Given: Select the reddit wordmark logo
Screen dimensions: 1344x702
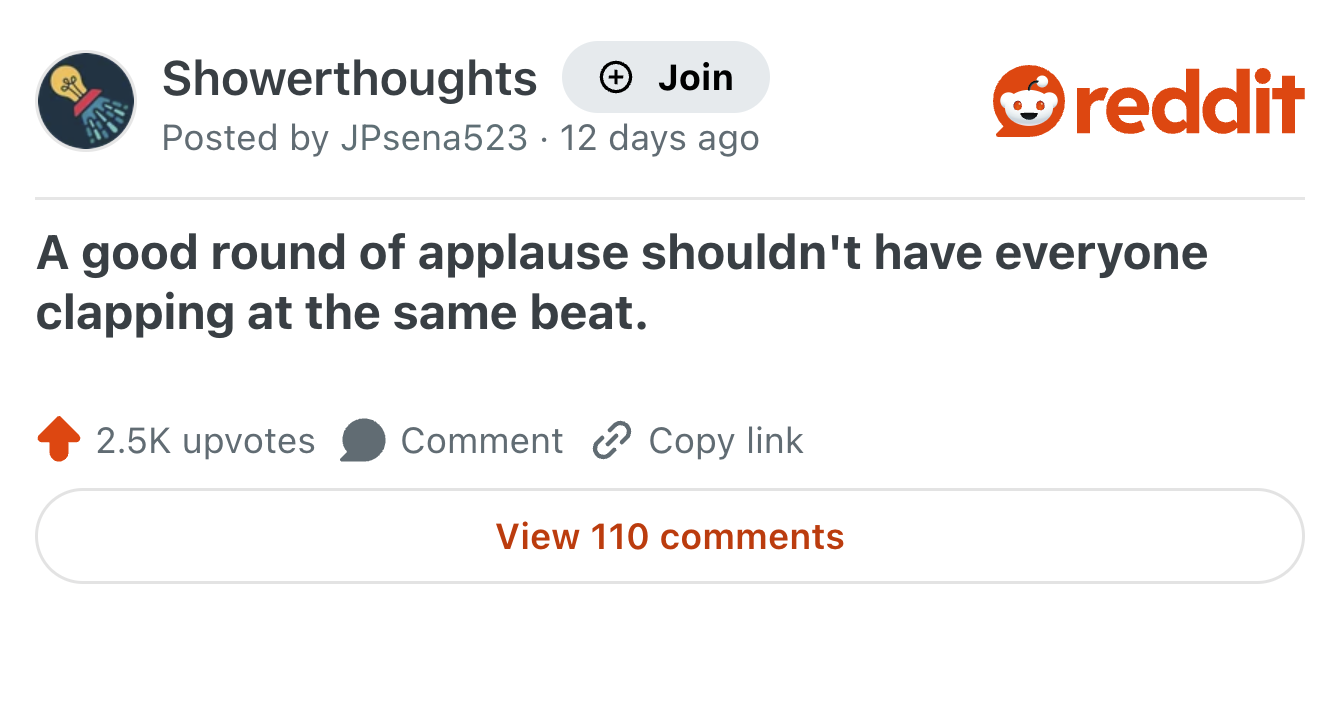Looking at the screenshot, I should click(x=1190, y=100).
